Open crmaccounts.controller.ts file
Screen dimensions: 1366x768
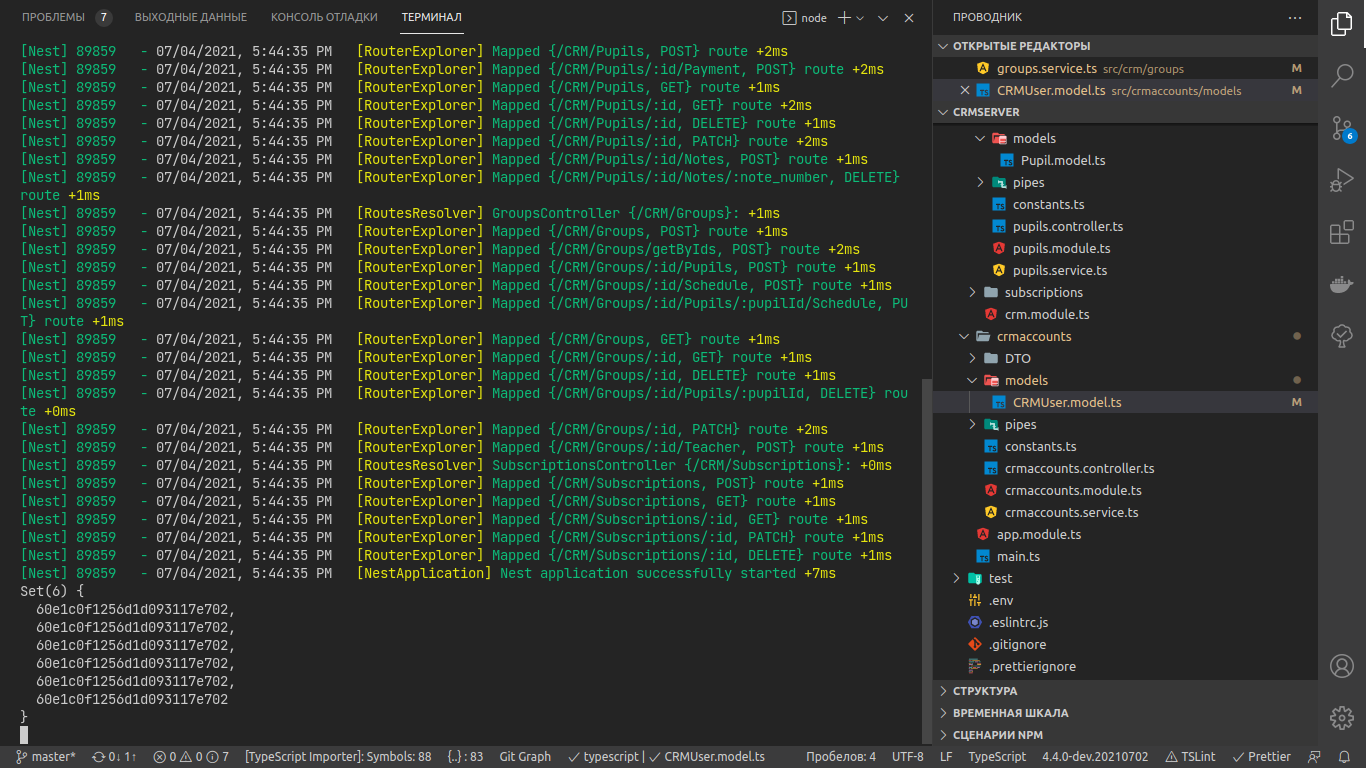pos(1125,468)
